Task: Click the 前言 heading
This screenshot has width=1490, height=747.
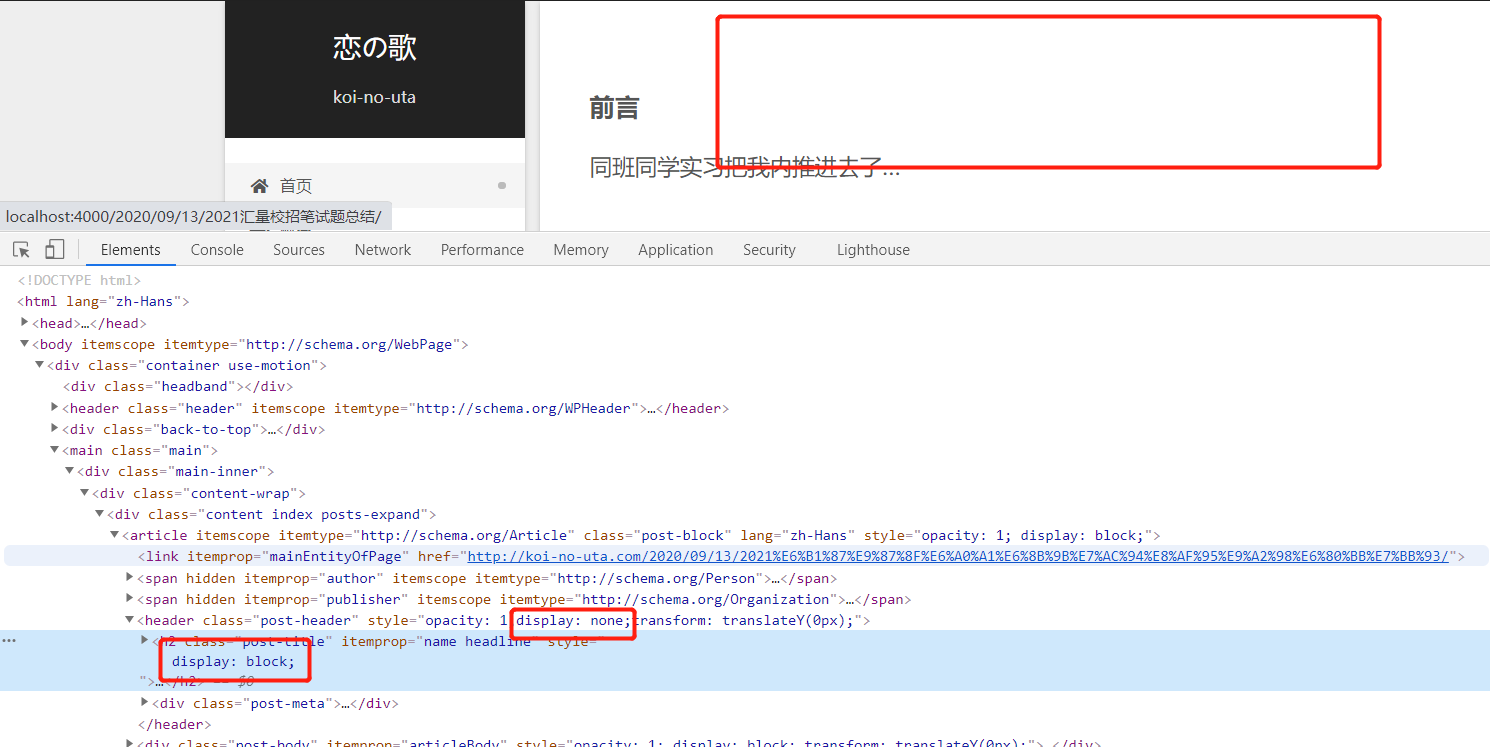Action: click(614, 108)
